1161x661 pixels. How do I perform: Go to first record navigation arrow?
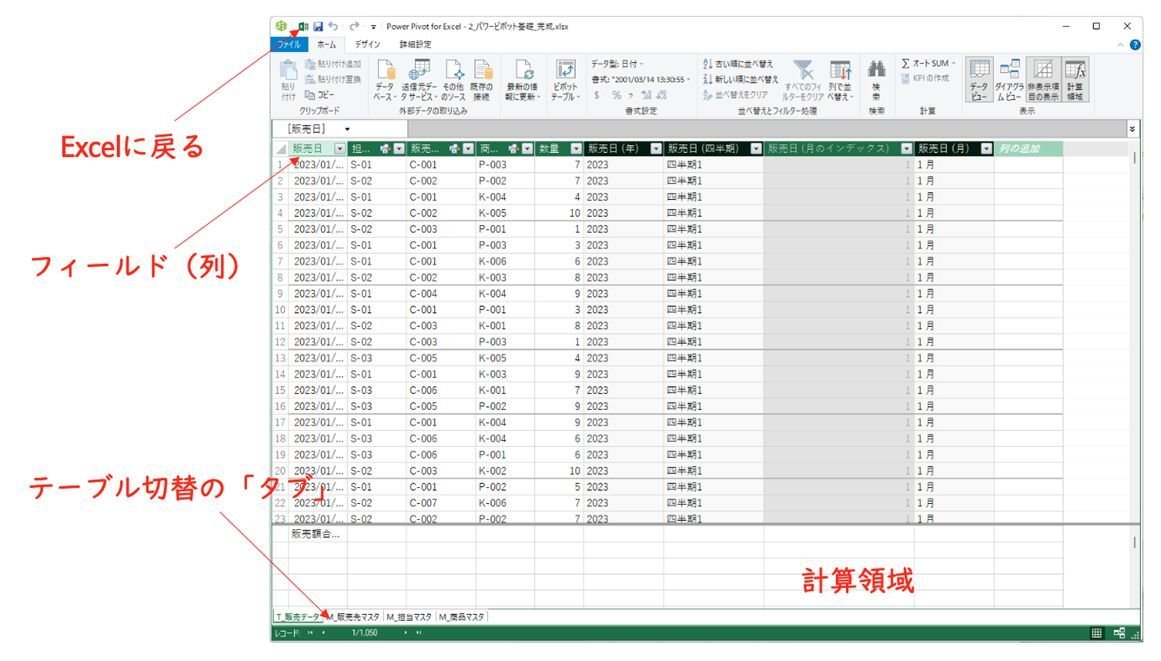(x=310, y=634)
